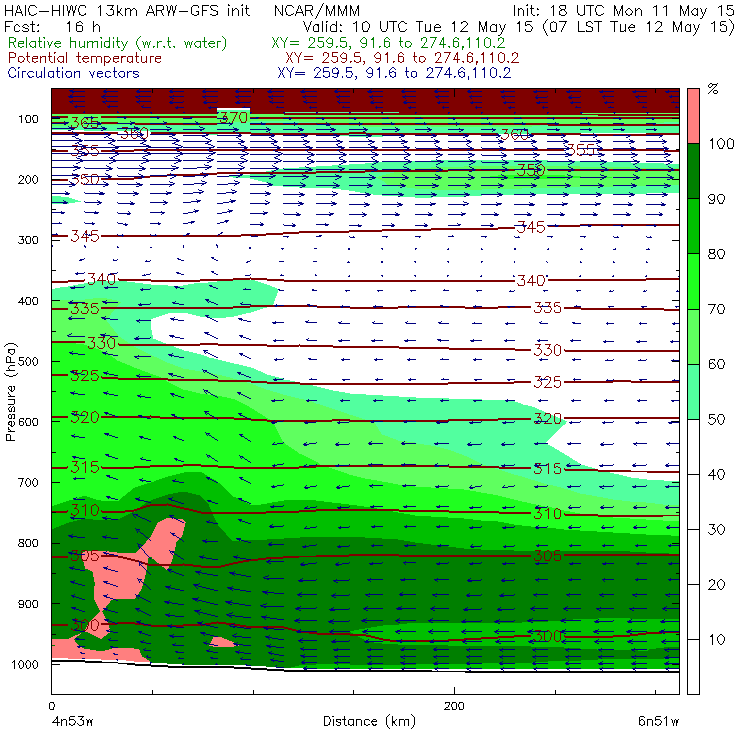Click the '900' hPa pressure axis label
The image size is (740, 740).
click(28, 604)
